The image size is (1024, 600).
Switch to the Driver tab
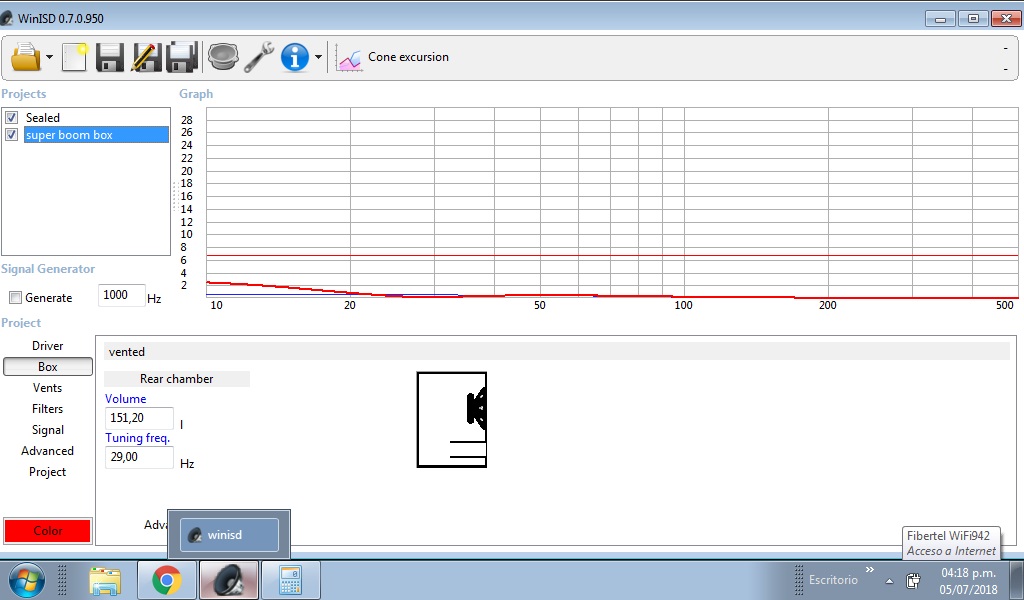48,346
